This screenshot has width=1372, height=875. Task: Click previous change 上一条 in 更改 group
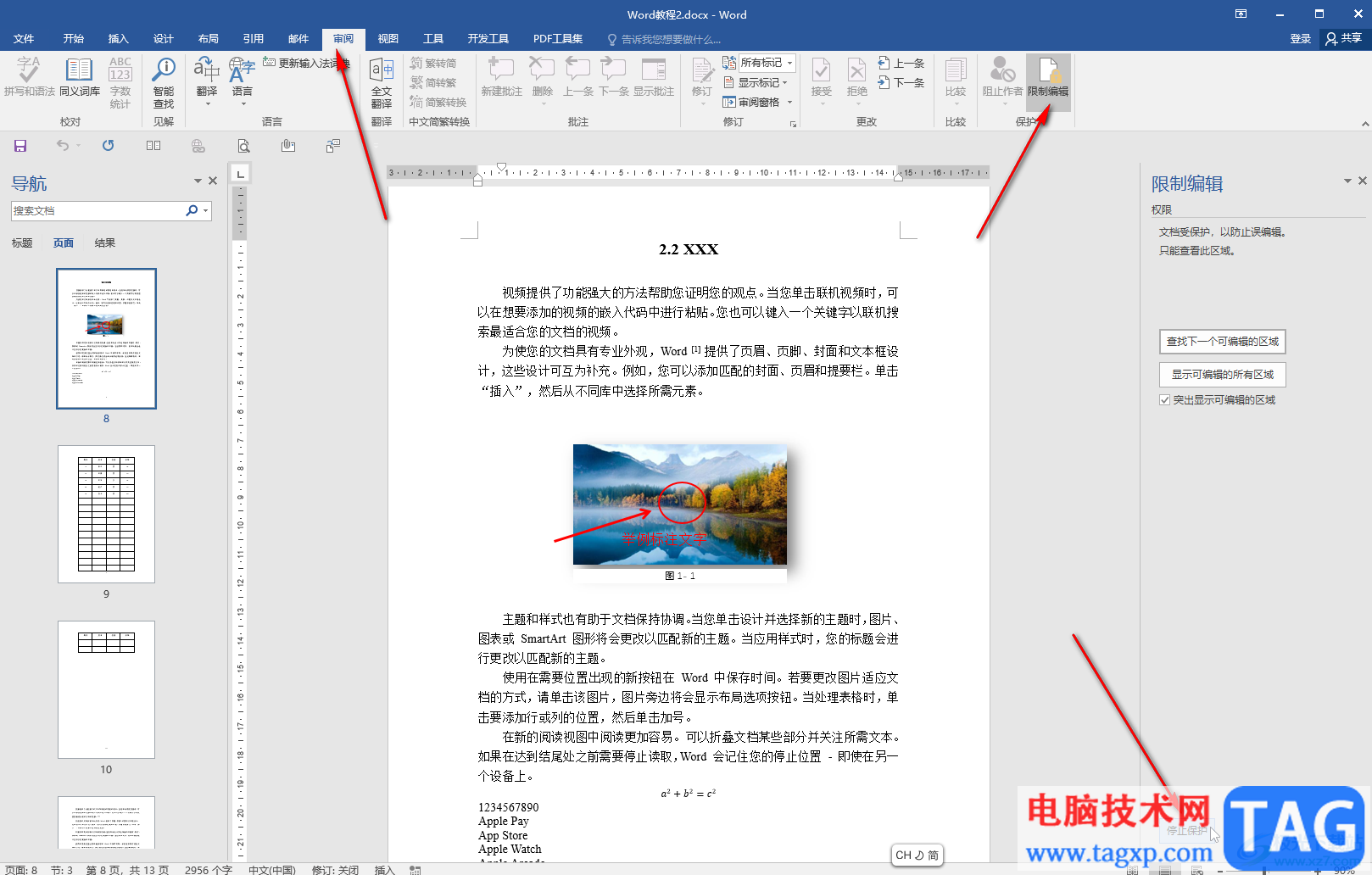click(x=901, y=63)
